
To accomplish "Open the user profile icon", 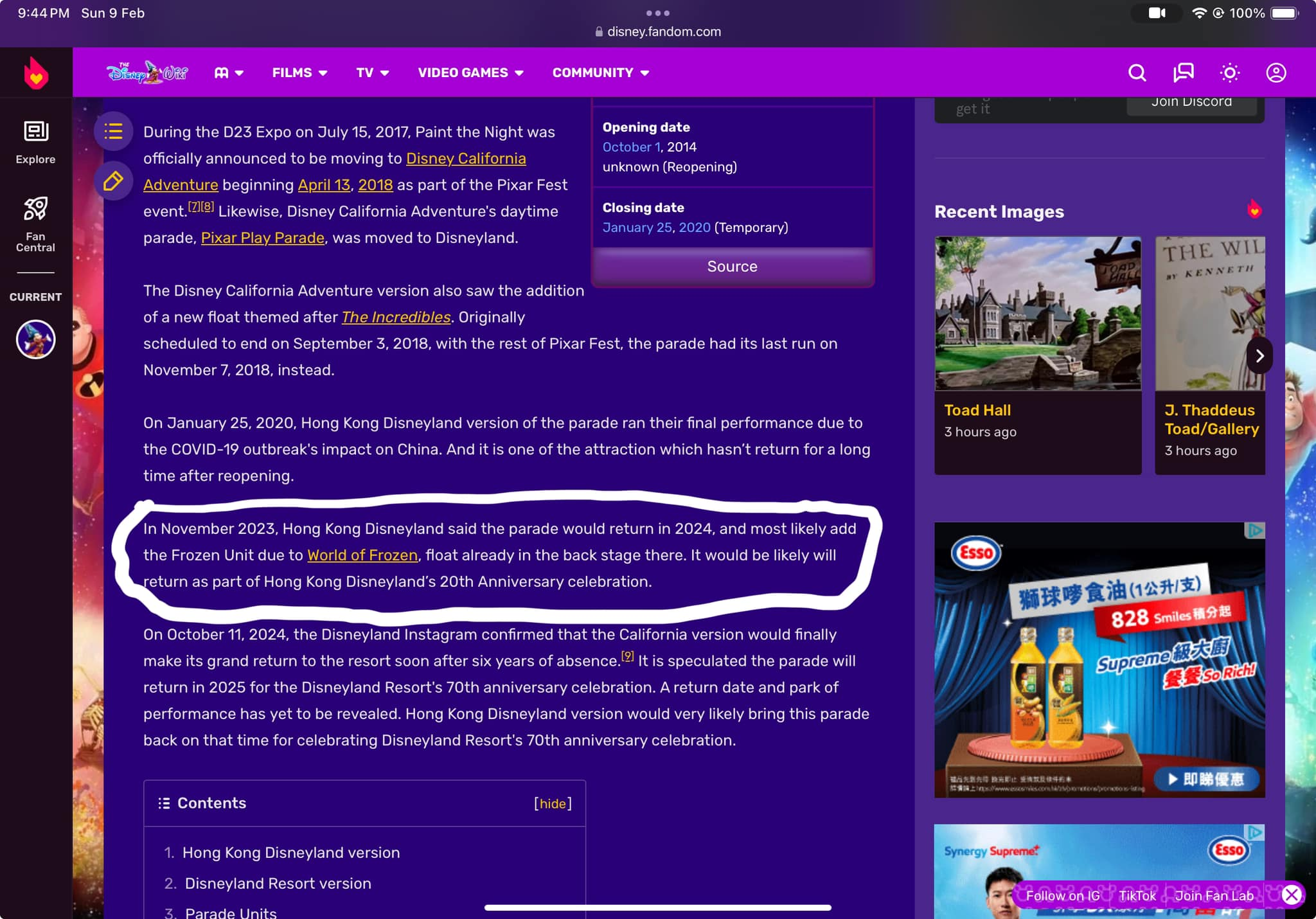I will [1276, 73].
